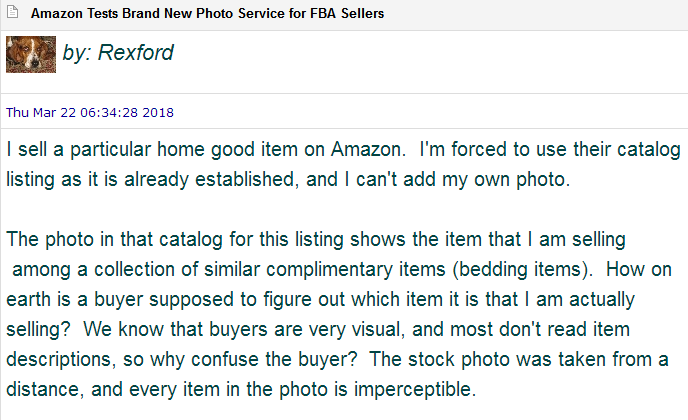Screen dimensions: 688x420
Task: Click the word "photo." ending first paragraph
Action: (x=543, y=181)
